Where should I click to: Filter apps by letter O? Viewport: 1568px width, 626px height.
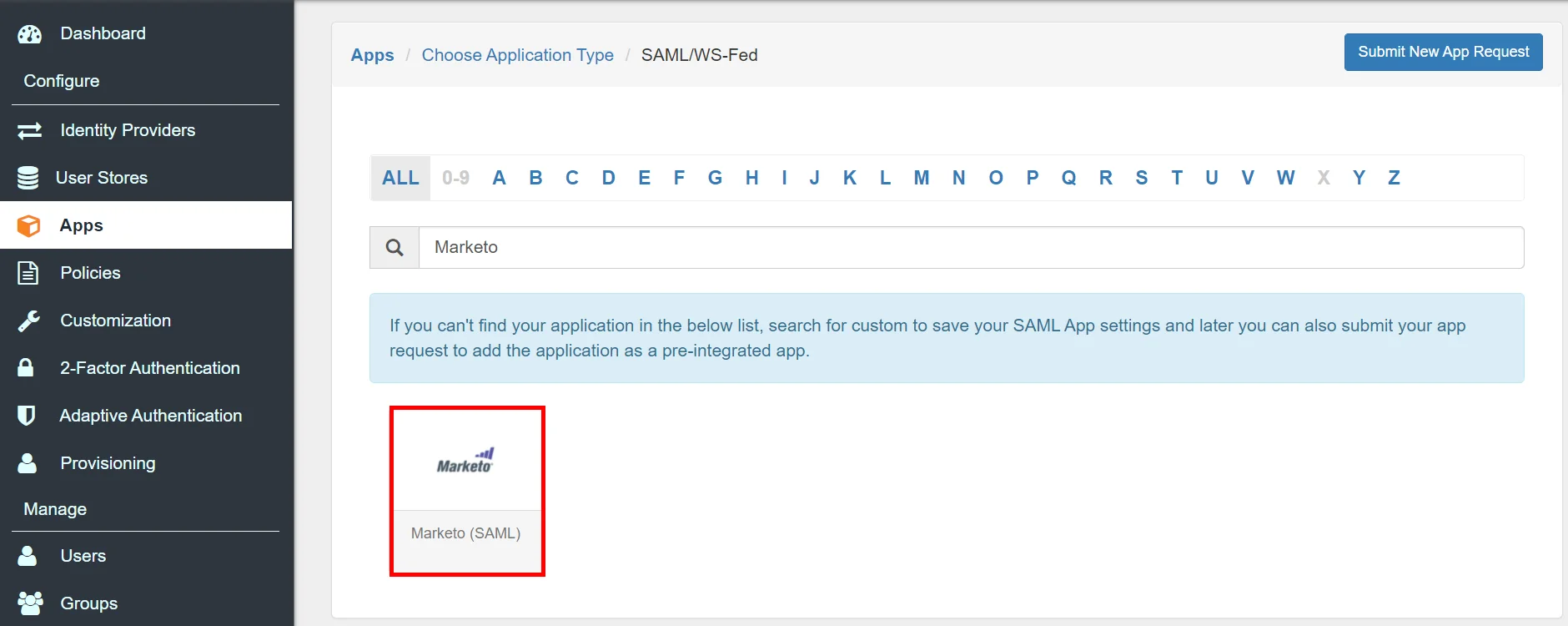(x=995, y=178)
